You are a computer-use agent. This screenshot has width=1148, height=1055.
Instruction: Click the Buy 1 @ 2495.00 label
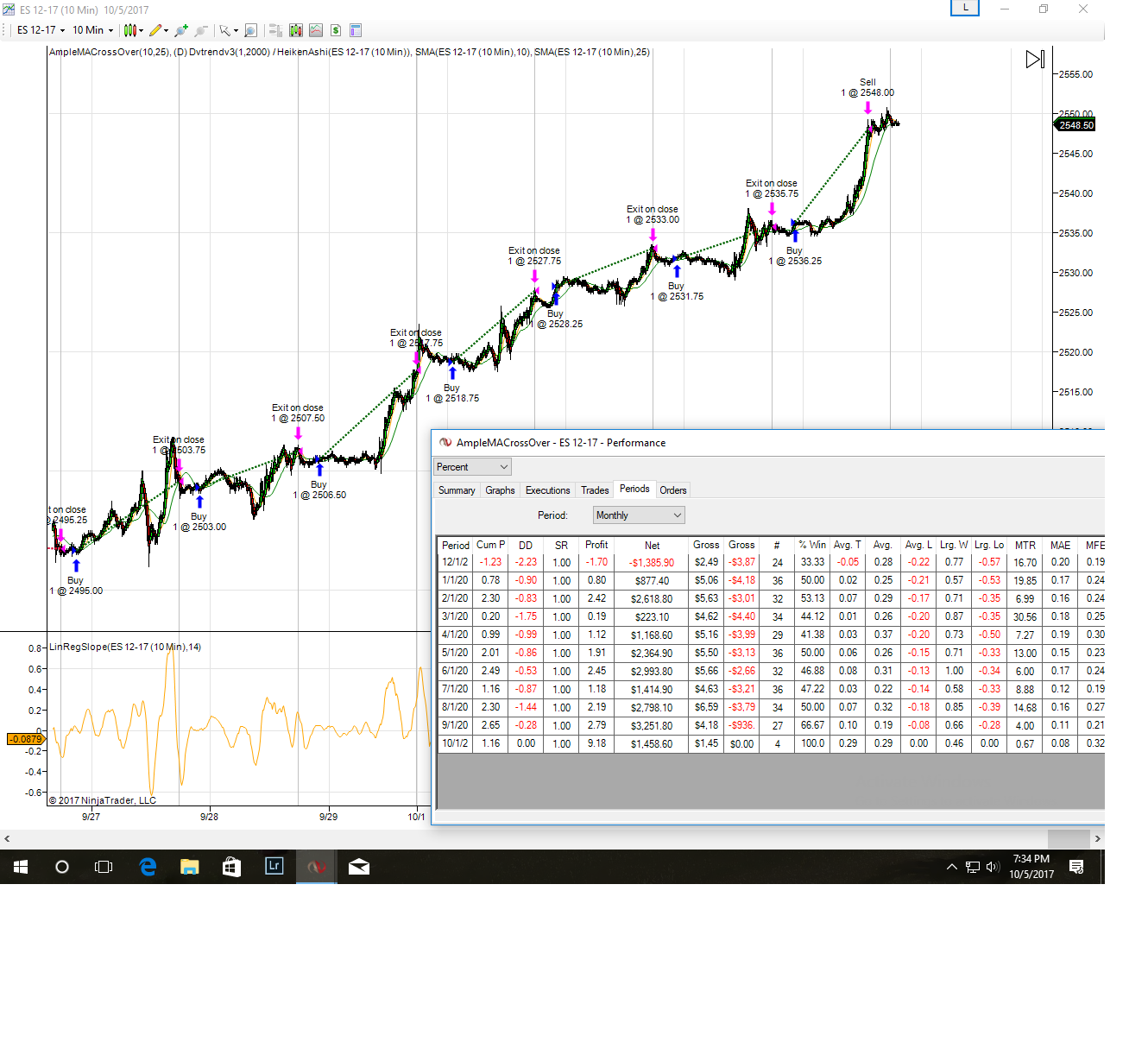(76, 585)
